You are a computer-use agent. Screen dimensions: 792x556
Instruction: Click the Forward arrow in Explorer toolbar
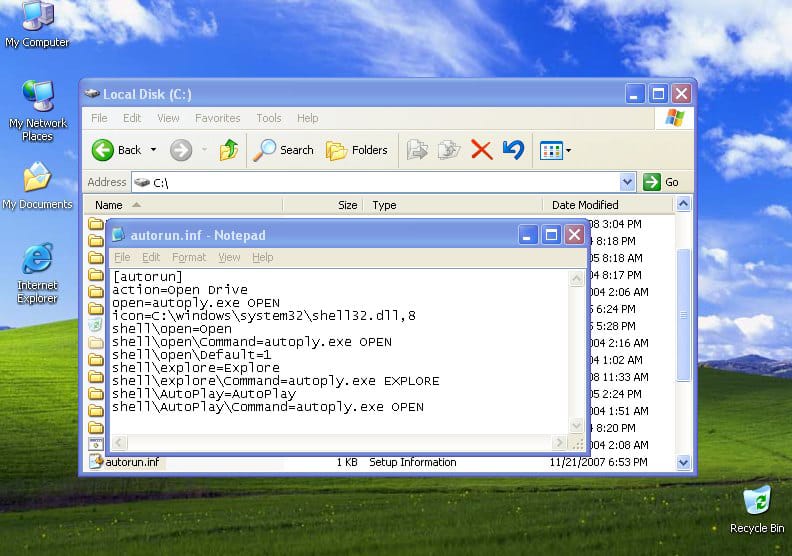click(x=181, y=150)
